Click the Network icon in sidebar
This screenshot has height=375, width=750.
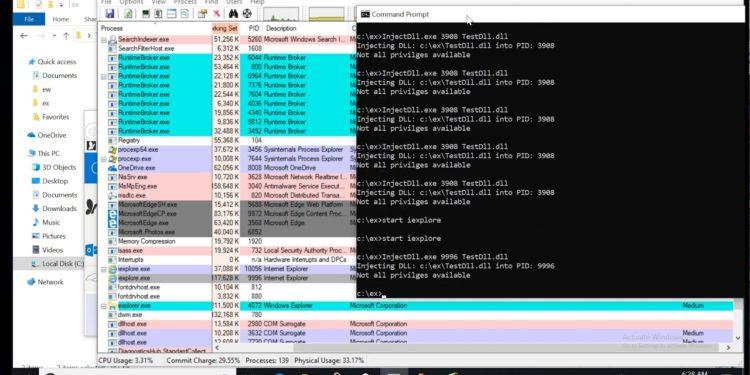(x=32, y=282)
